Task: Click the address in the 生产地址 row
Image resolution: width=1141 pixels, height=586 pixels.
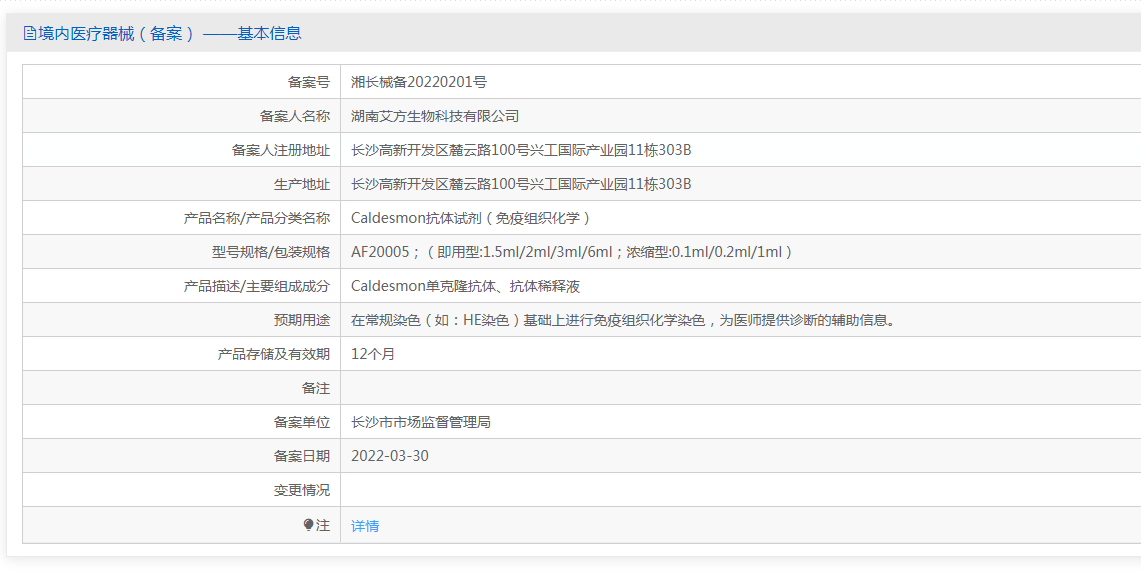Action: [521, 184]
